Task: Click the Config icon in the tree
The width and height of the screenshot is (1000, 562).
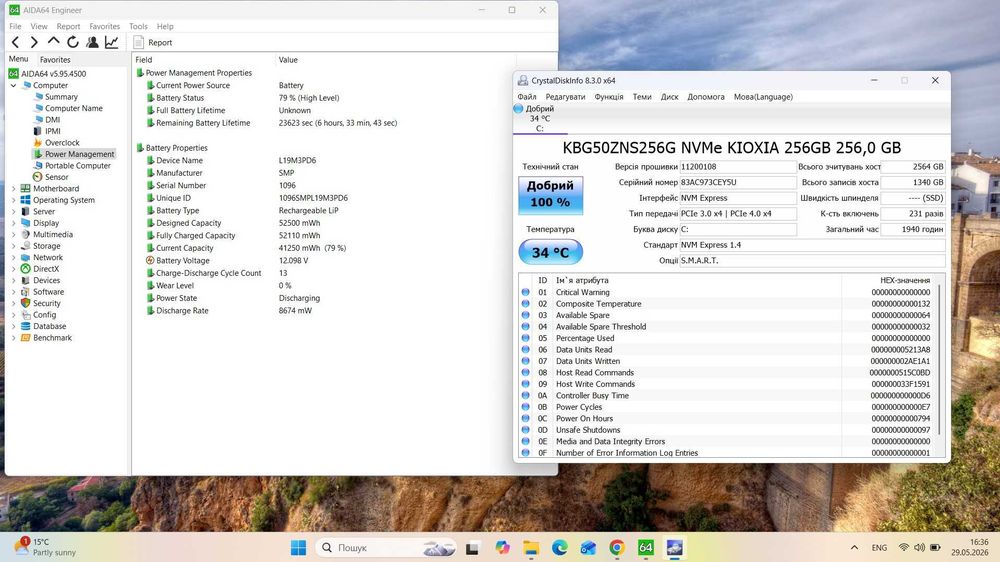Action: 26,315
